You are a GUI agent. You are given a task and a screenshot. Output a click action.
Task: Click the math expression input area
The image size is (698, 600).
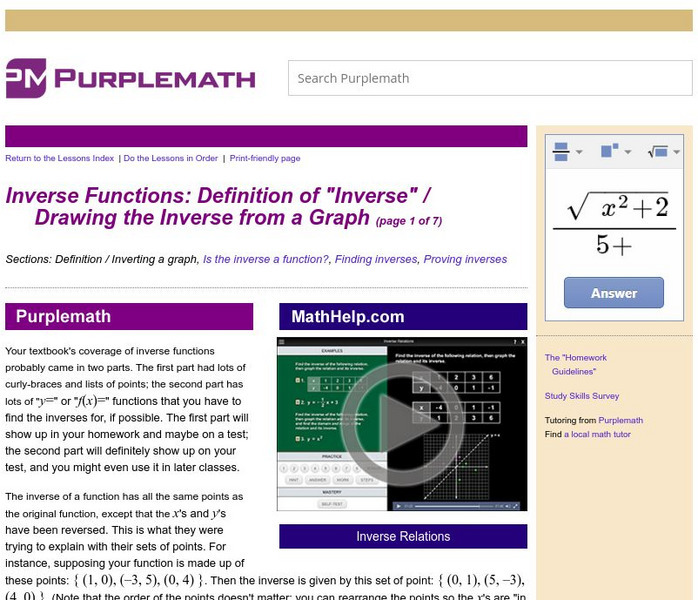[x=614, y=224]
